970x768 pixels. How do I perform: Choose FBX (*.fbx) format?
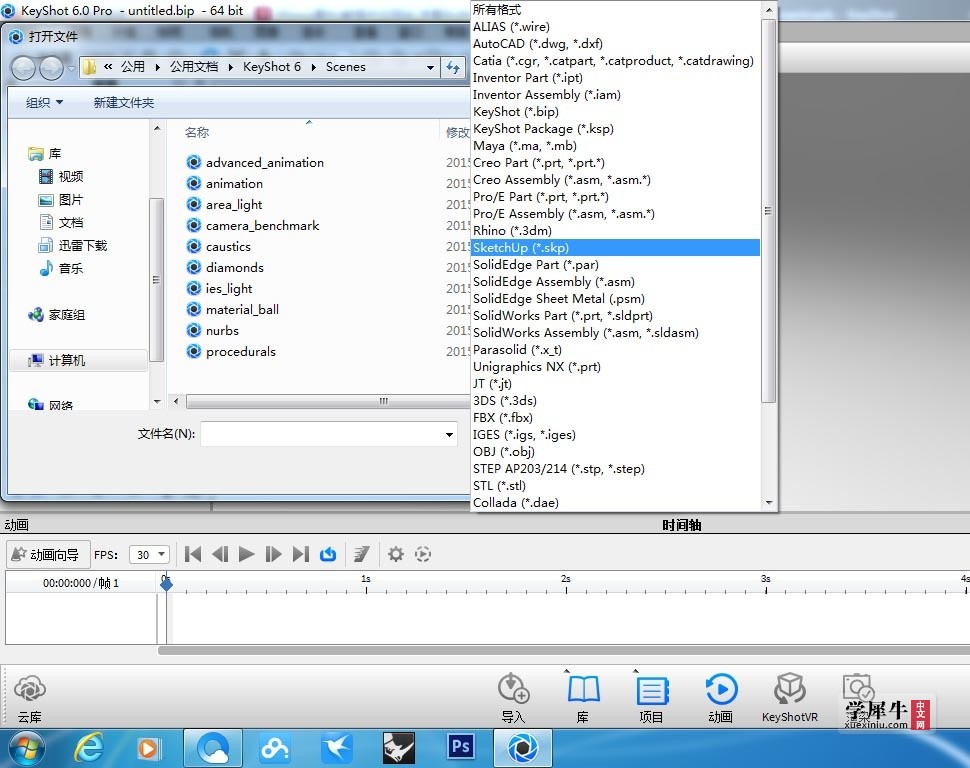tap(616, 417)
